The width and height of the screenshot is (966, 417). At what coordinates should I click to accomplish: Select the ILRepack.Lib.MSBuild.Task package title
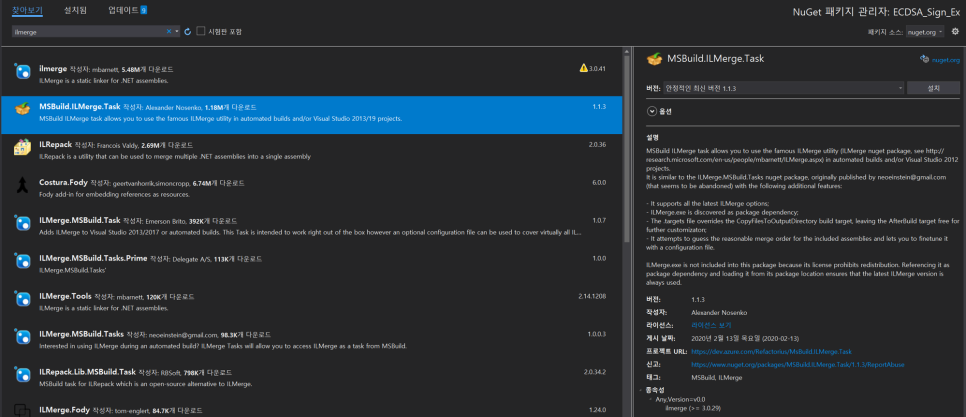tap(87, 373)
